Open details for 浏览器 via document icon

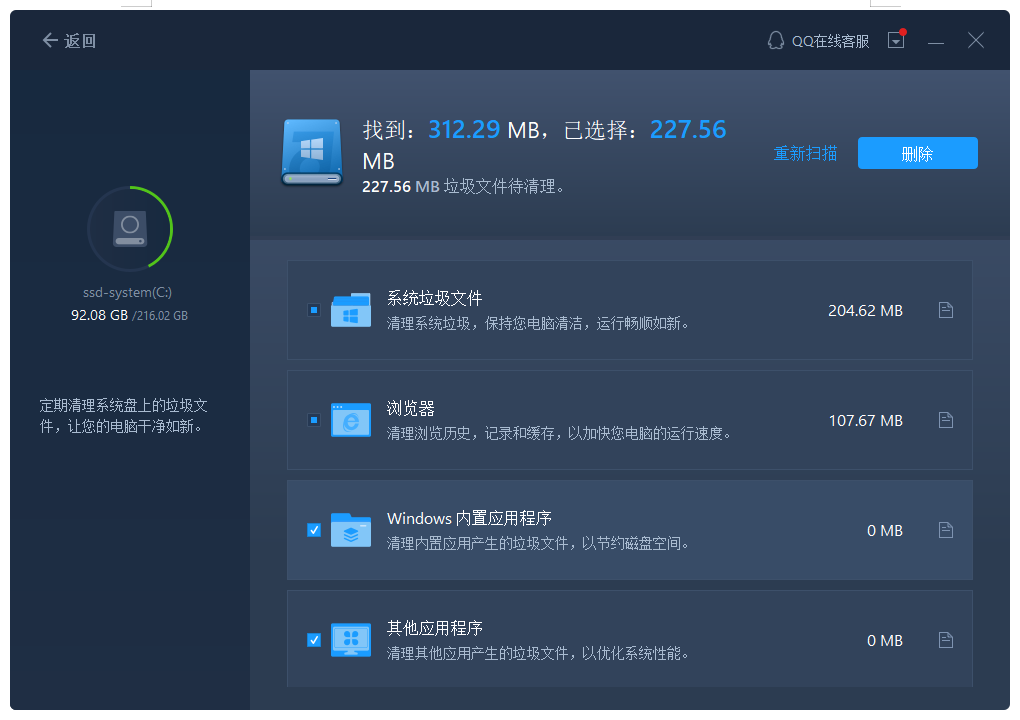coord(945,420)
